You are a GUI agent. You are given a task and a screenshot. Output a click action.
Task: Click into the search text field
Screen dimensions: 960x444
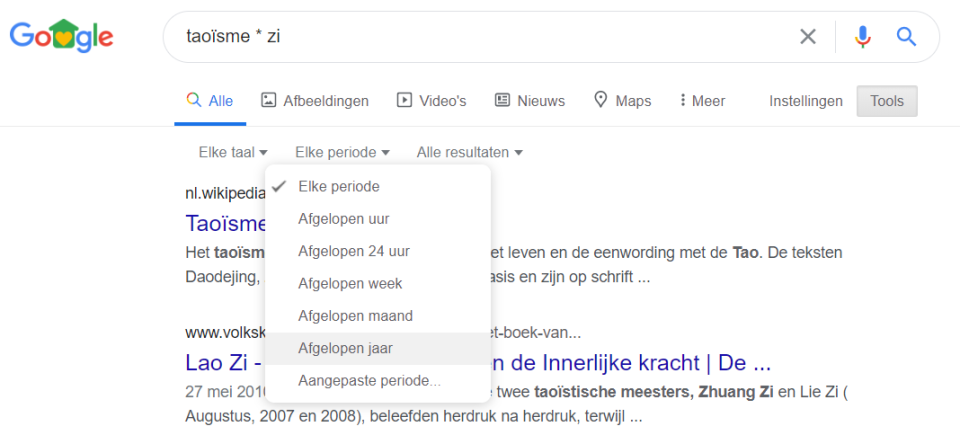click(x=480, y=37)
